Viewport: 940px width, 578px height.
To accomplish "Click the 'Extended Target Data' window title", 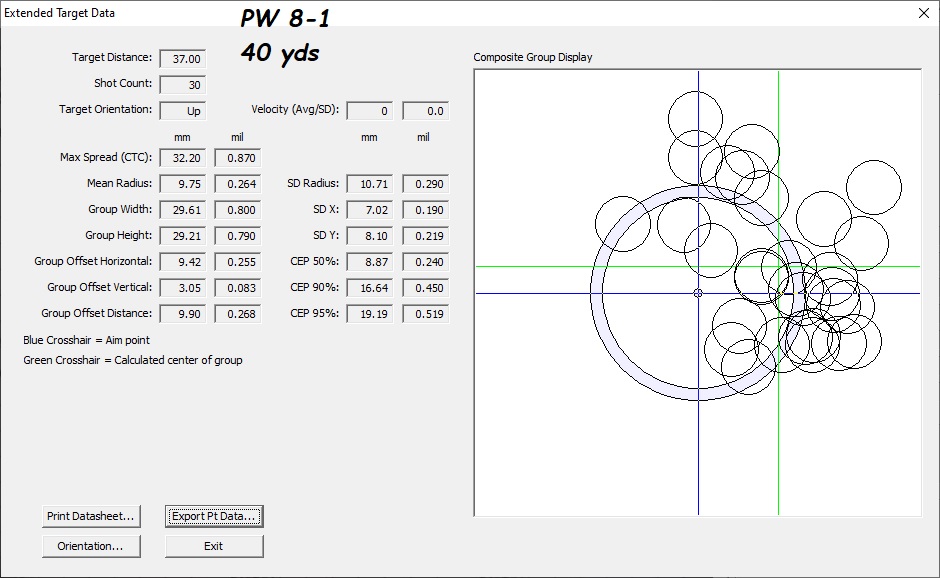I will tap(59, 13).
